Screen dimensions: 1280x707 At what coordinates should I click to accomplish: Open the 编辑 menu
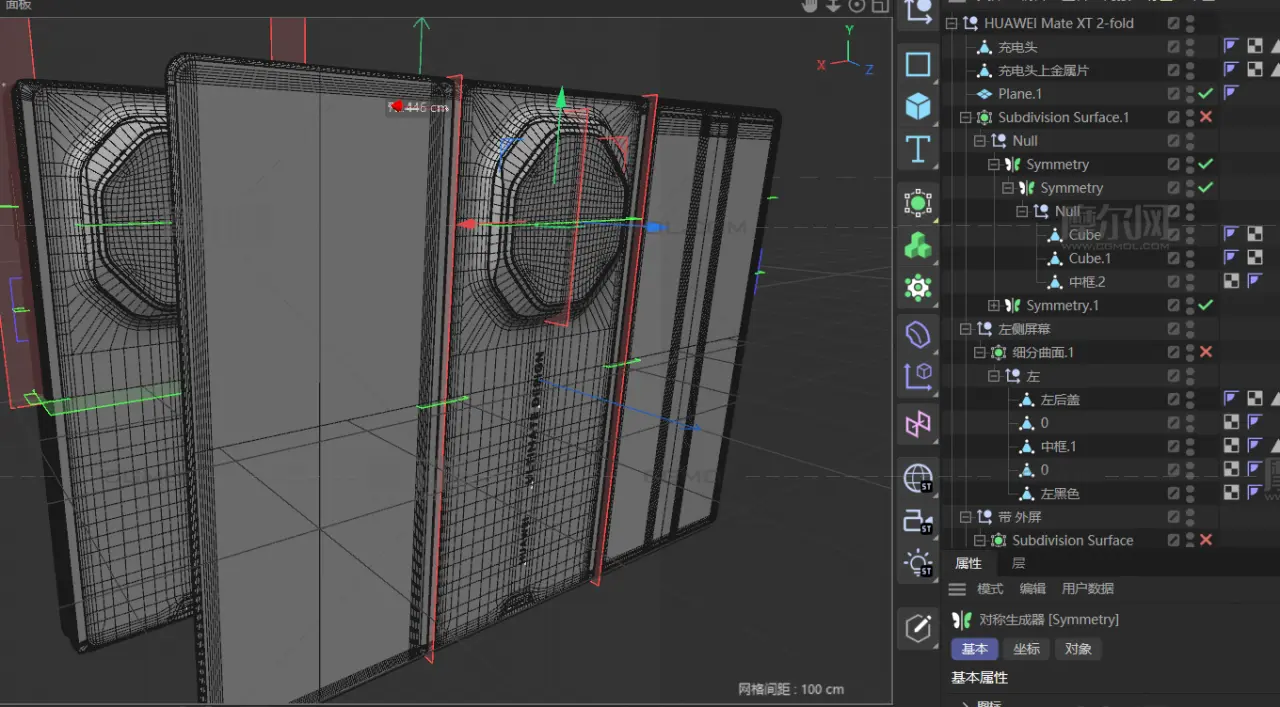click(x=1033, y=589)
